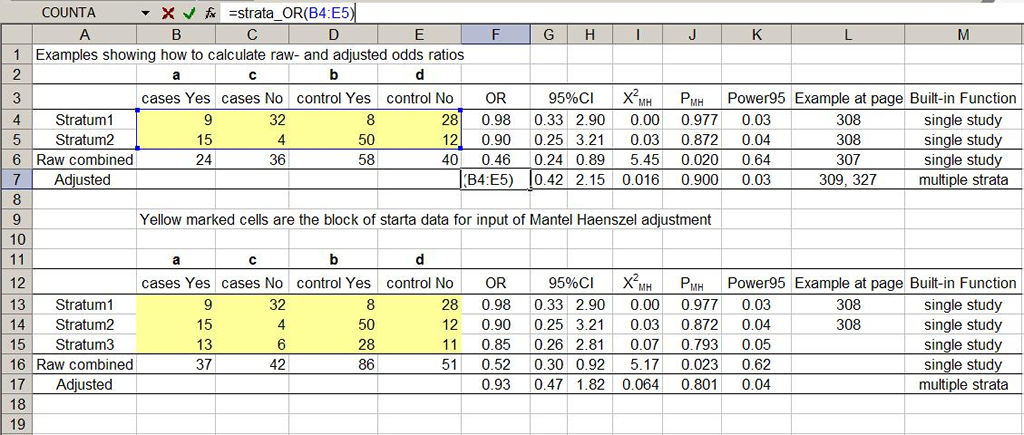This screenshot has height=435, width=1024.
Task: Confirm formula with the green checkmark
Action: (x=187, y=13)
